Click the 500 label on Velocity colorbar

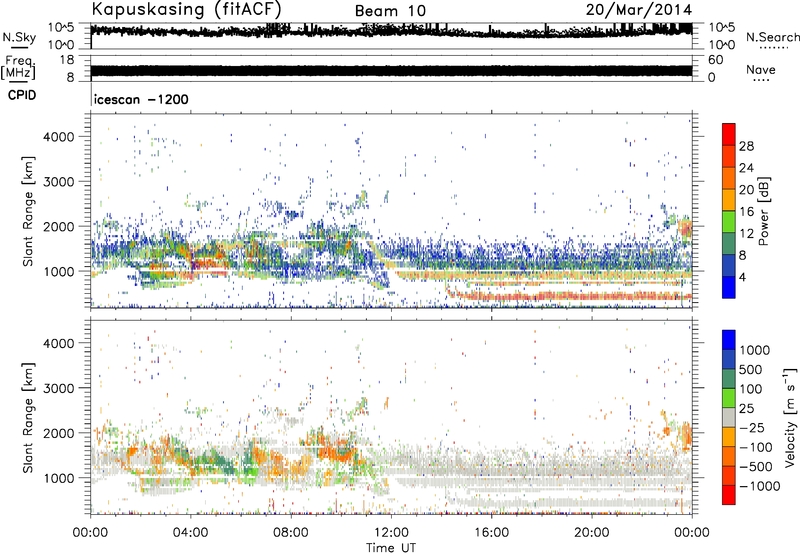pos(752,369)
